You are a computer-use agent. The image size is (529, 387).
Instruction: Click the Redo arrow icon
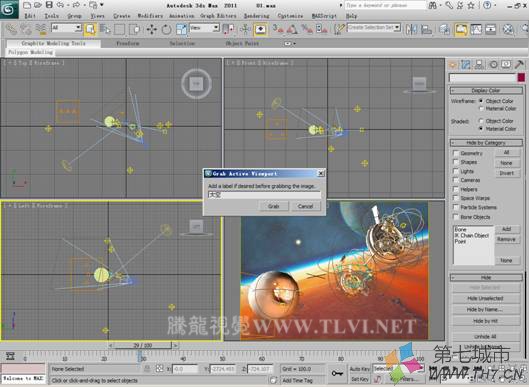coord(76,5)
